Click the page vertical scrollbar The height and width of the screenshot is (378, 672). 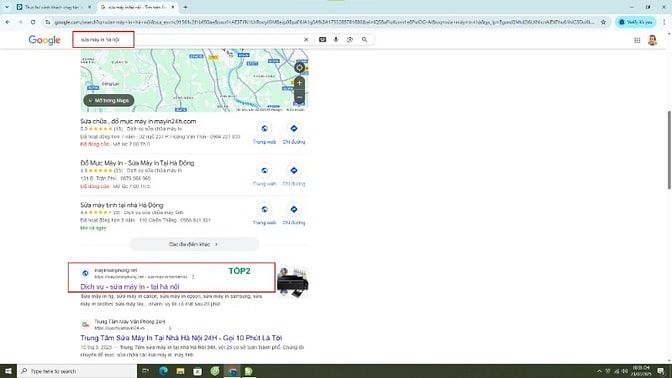(669, 150)
